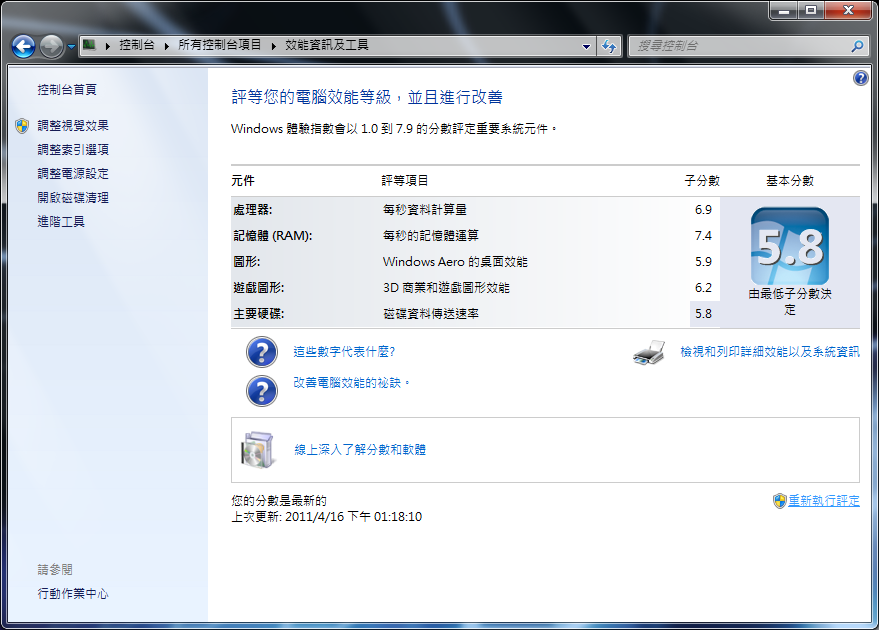Open 調整視覺效果 link
This screenshot has width=879, height=630.
[73, 126]
